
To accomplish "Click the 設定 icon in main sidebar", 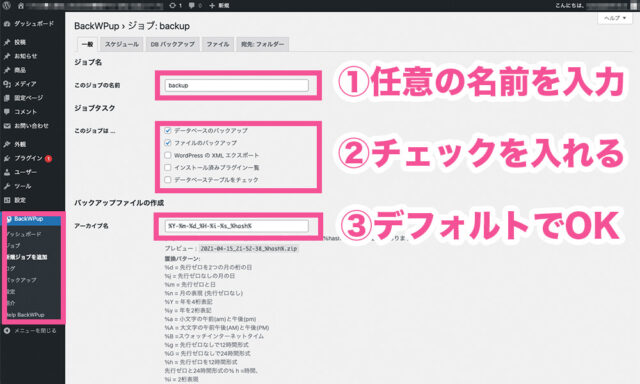I will point(7,200).
